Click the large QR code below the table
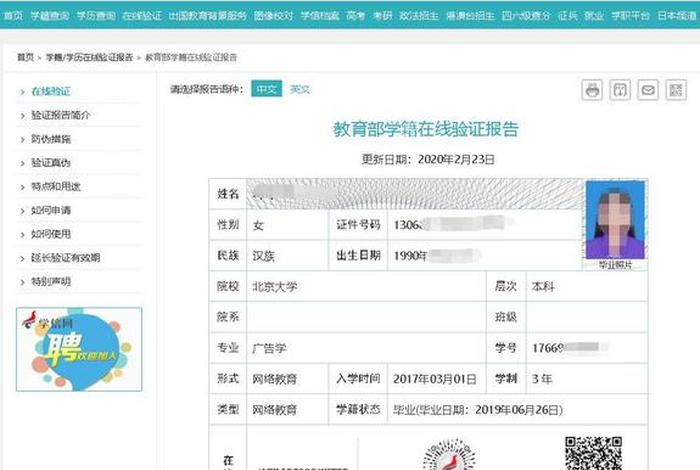 (593, 453)
